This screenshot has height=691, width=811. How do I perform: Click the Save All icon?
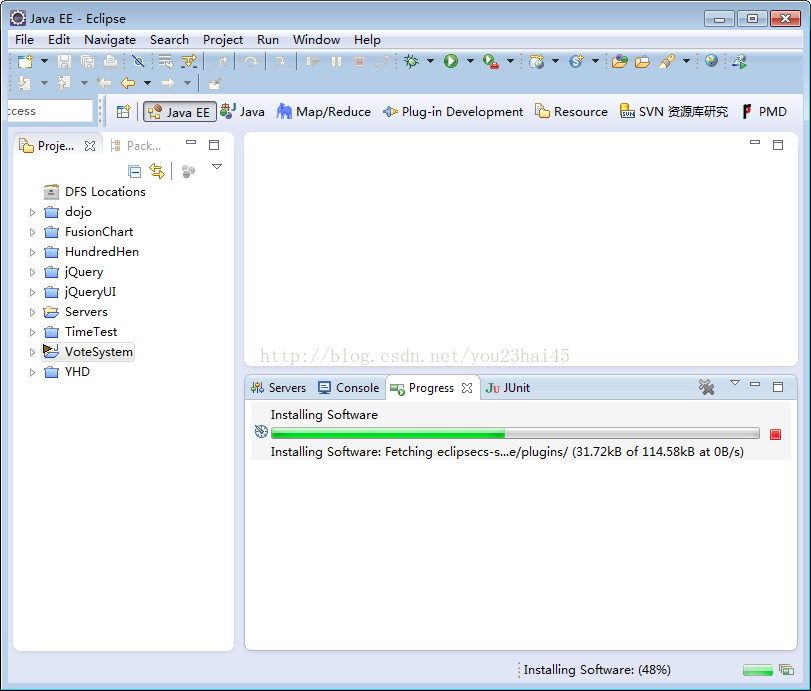pyautogui.click(x=87, y=62)
